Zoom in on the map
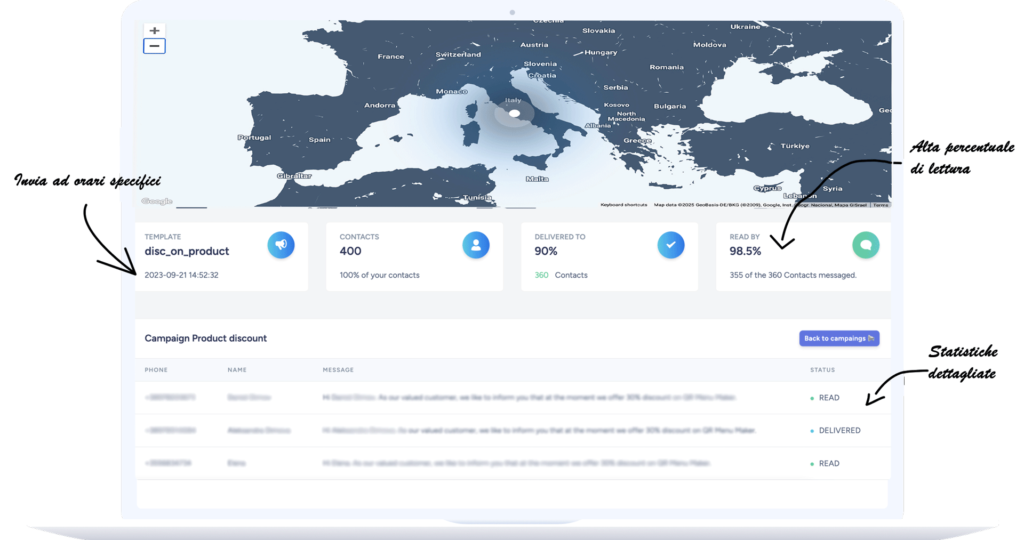Viewport: 1024px width, 540px height. pyautogui.click(x=154, y=31)
